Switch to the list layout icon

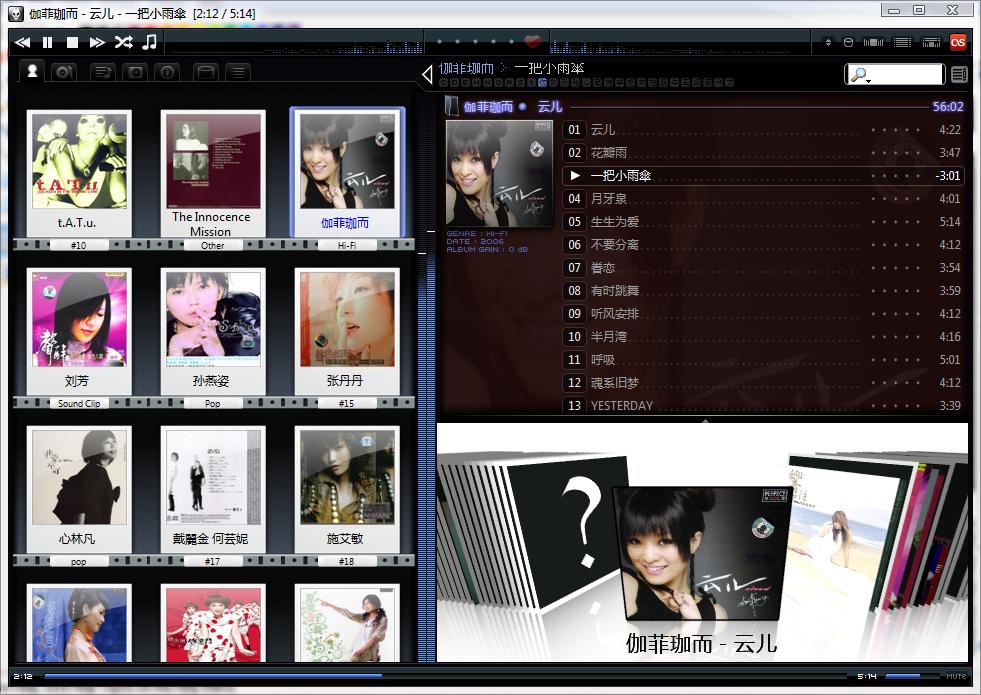(x=902, y=43)
